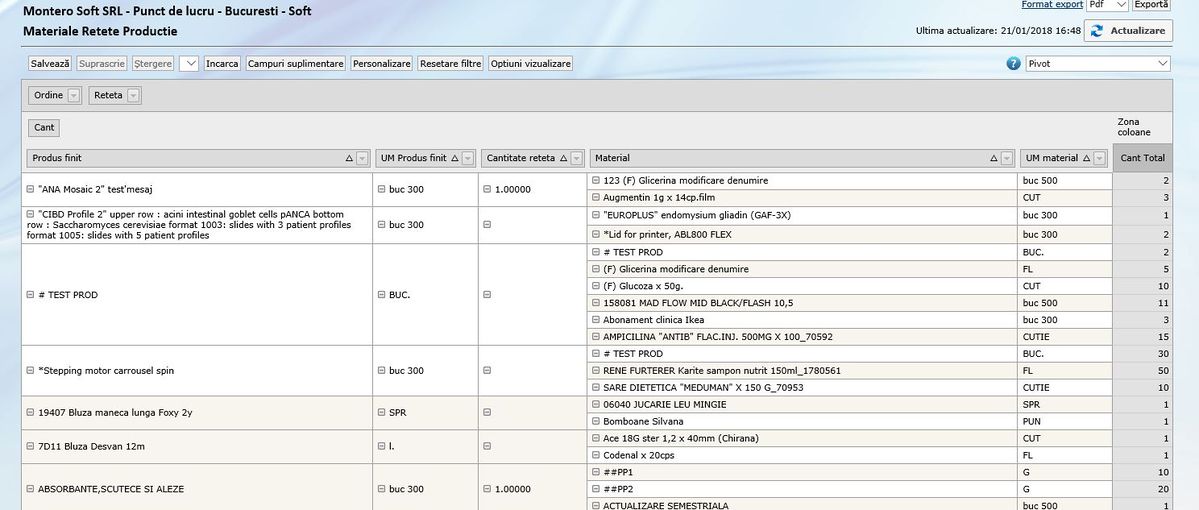Viewport: 1199px width, 510px height.
Task: Collapse the 'ANA Mosaic 2' product row
Action: pyautogui.click(x=30, y=189)
